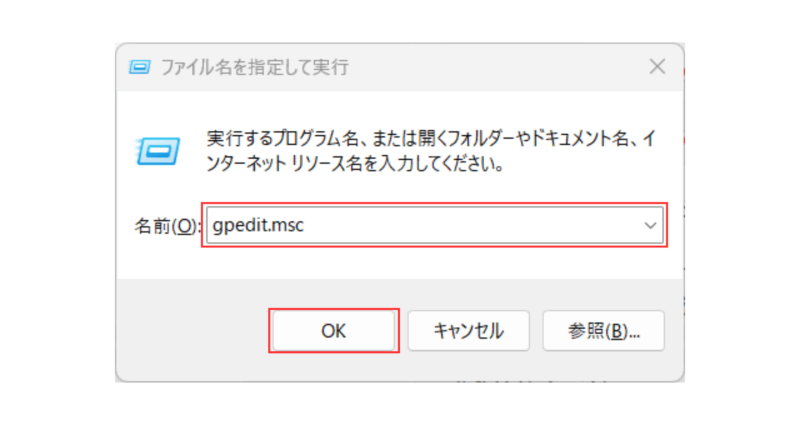Click the underlined B in 参照(B)...
800x425 pixels.
[x=616, y=332]
